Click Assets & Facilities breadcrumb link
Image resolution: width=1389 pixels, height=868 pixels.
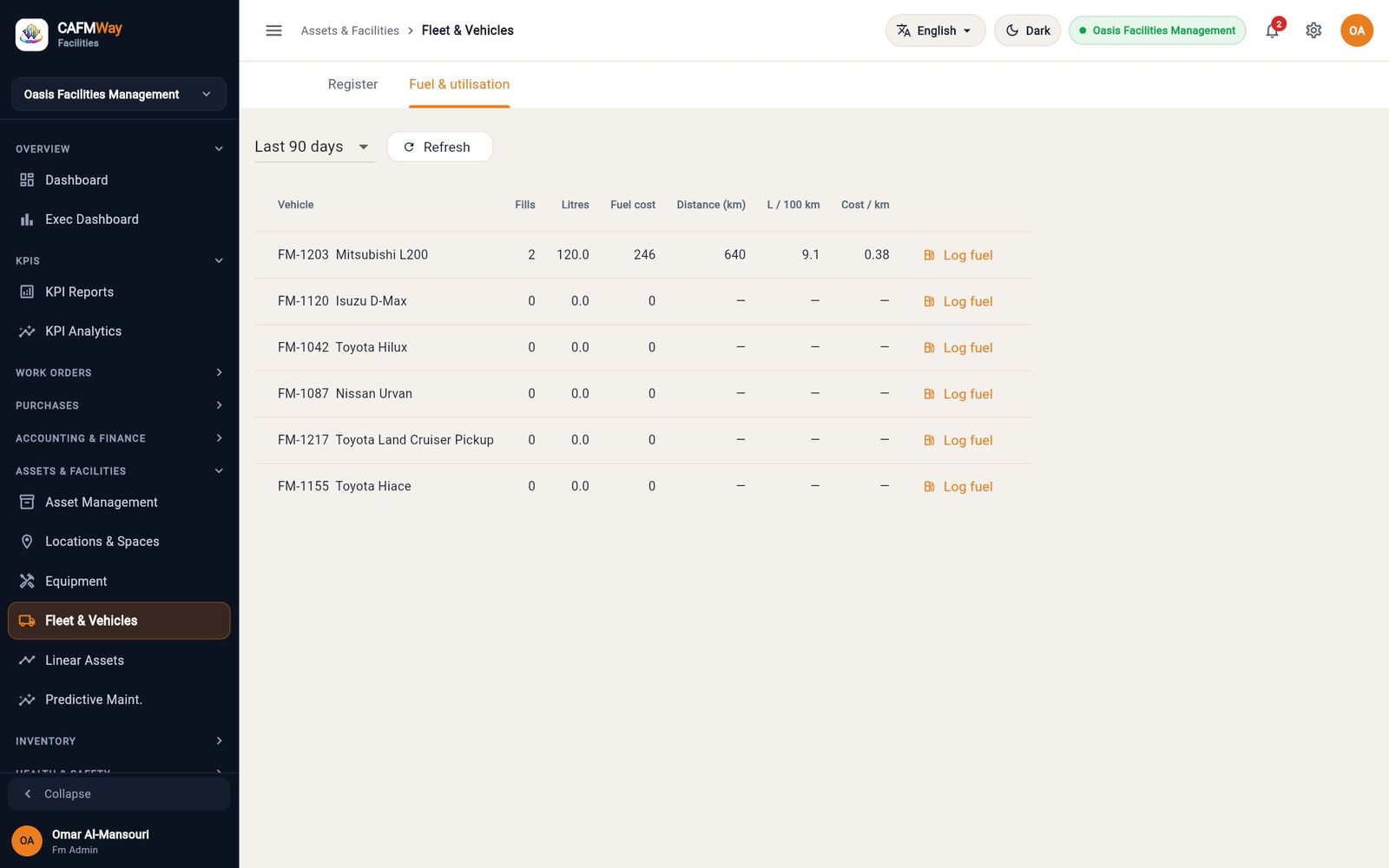pos(350,30)
